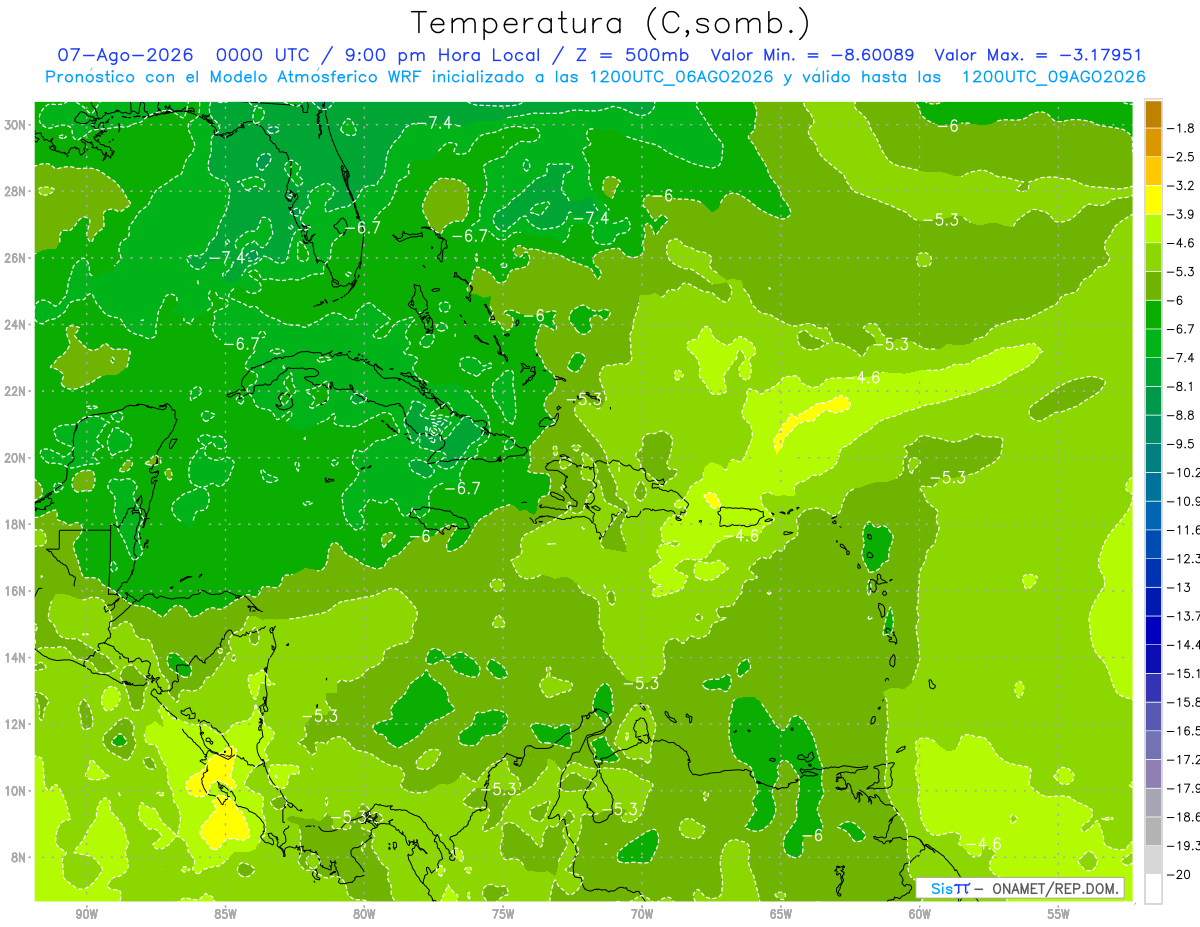Click the "-10.9" colorbar scale value
This screenshot has width=1200, height=927.
[x=1184, y=500]
